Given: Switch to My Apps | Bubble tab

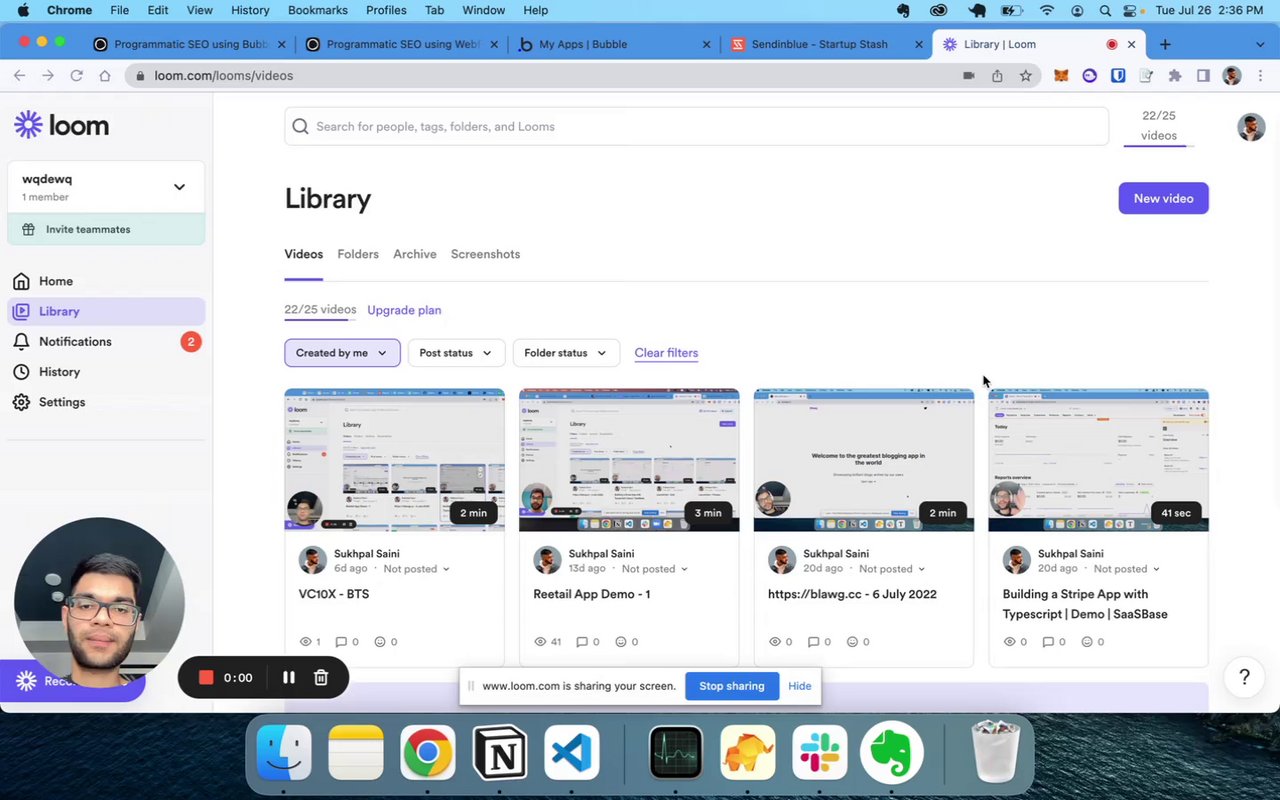Looking at the screenshot, I should (x=615, y=44).
